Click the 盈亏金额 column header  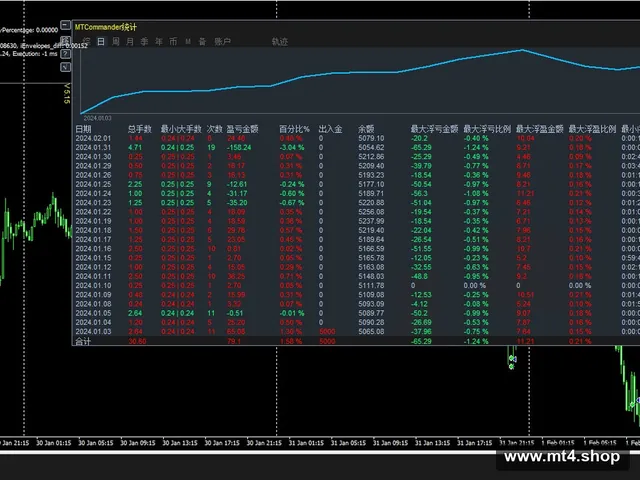(242, 129)
